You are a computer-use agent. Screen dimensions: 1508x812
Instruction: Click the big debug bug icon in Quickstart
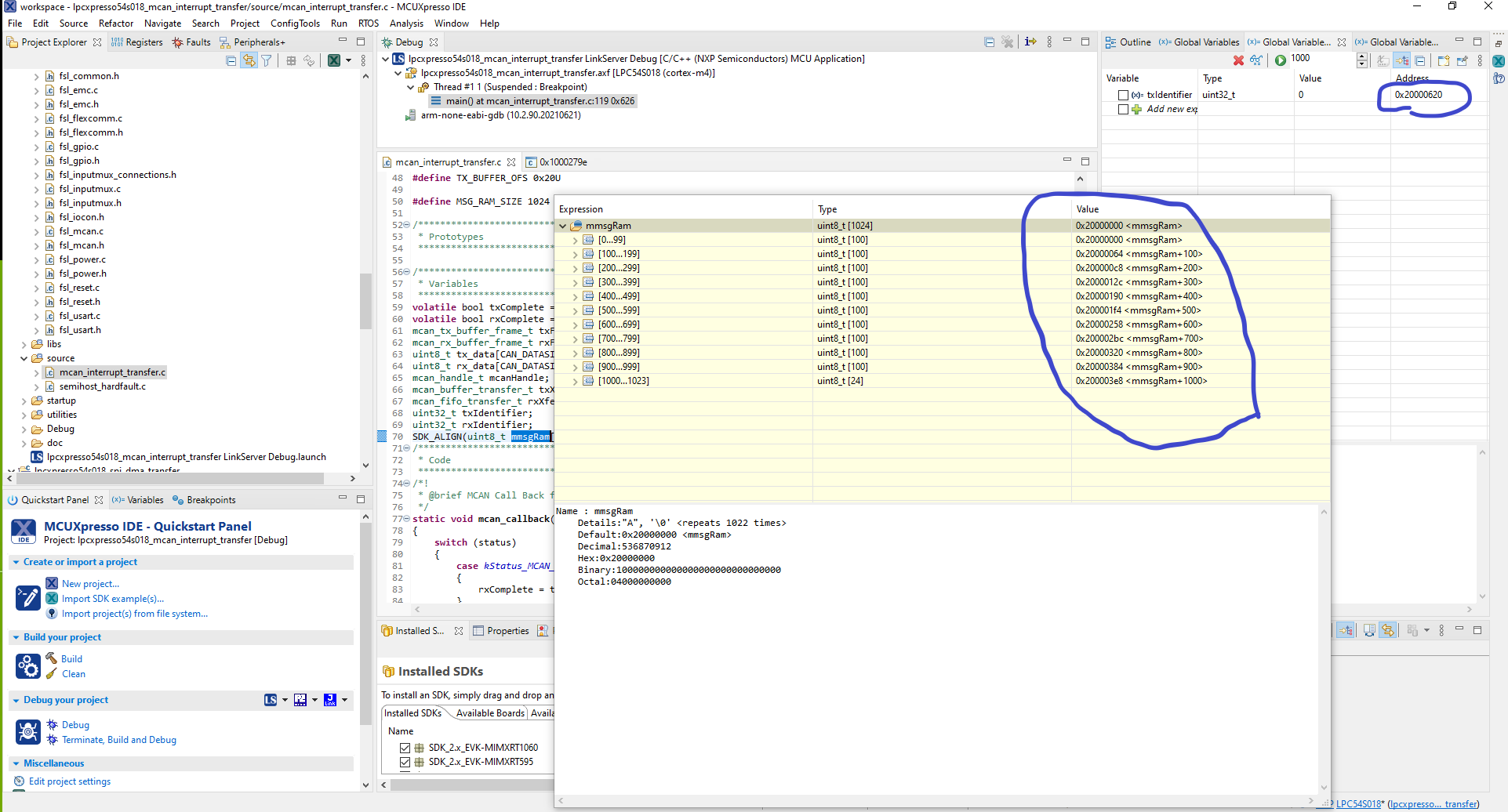click(x=28, y=732)
